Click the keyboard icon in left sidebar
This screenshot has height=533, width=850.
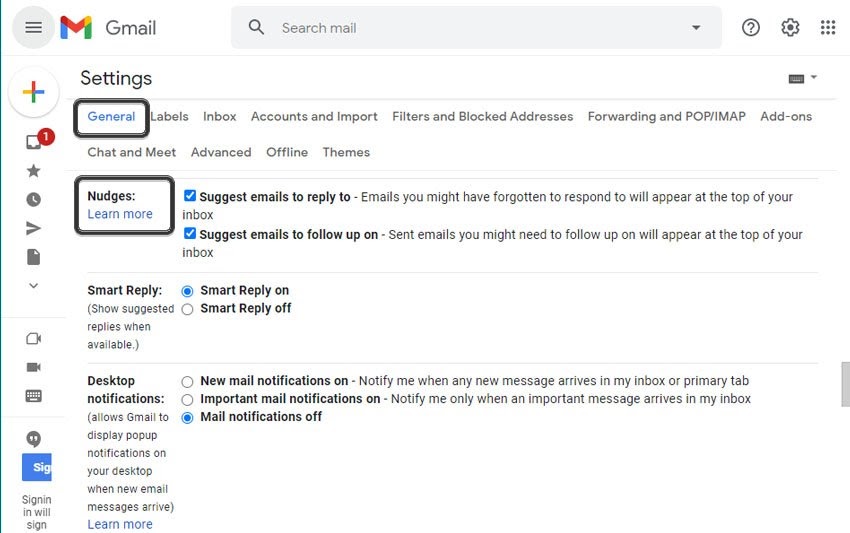[x=34, y=396]
